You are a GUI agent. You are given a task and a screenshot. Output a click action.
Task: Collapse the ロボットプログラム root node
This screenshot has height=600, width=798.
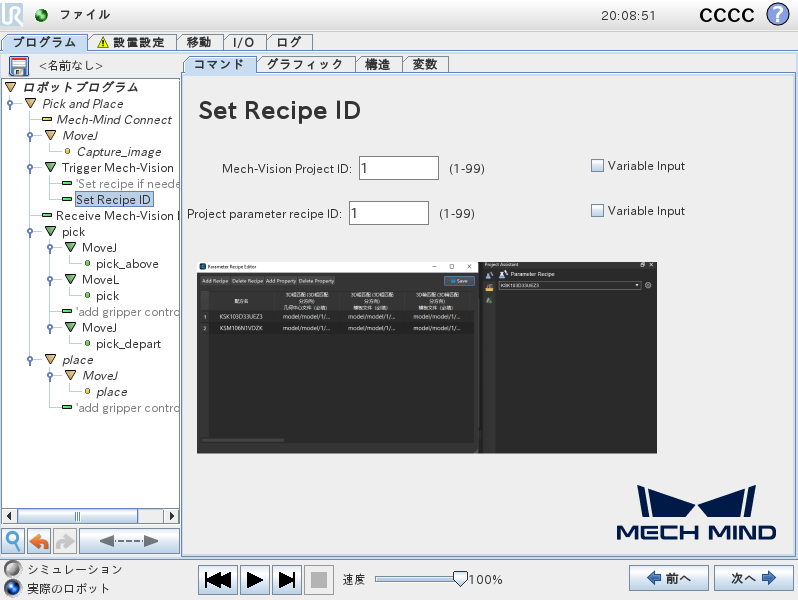[x=11, y=88]
